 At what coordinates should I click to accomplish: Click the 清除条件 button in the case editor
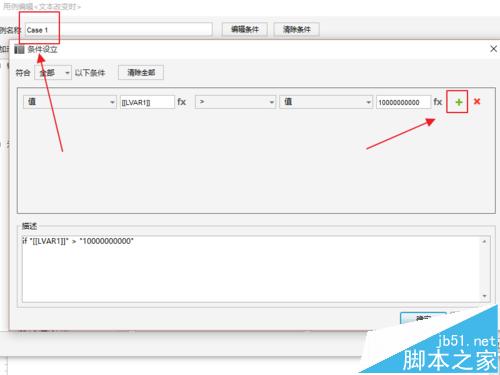(x=297, y=29)
